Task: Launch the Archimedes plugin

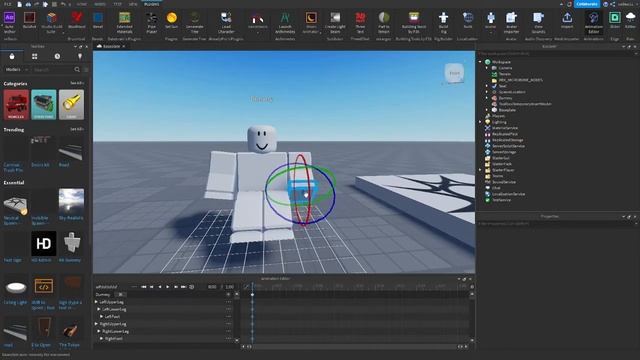Action: coord(285,22)
